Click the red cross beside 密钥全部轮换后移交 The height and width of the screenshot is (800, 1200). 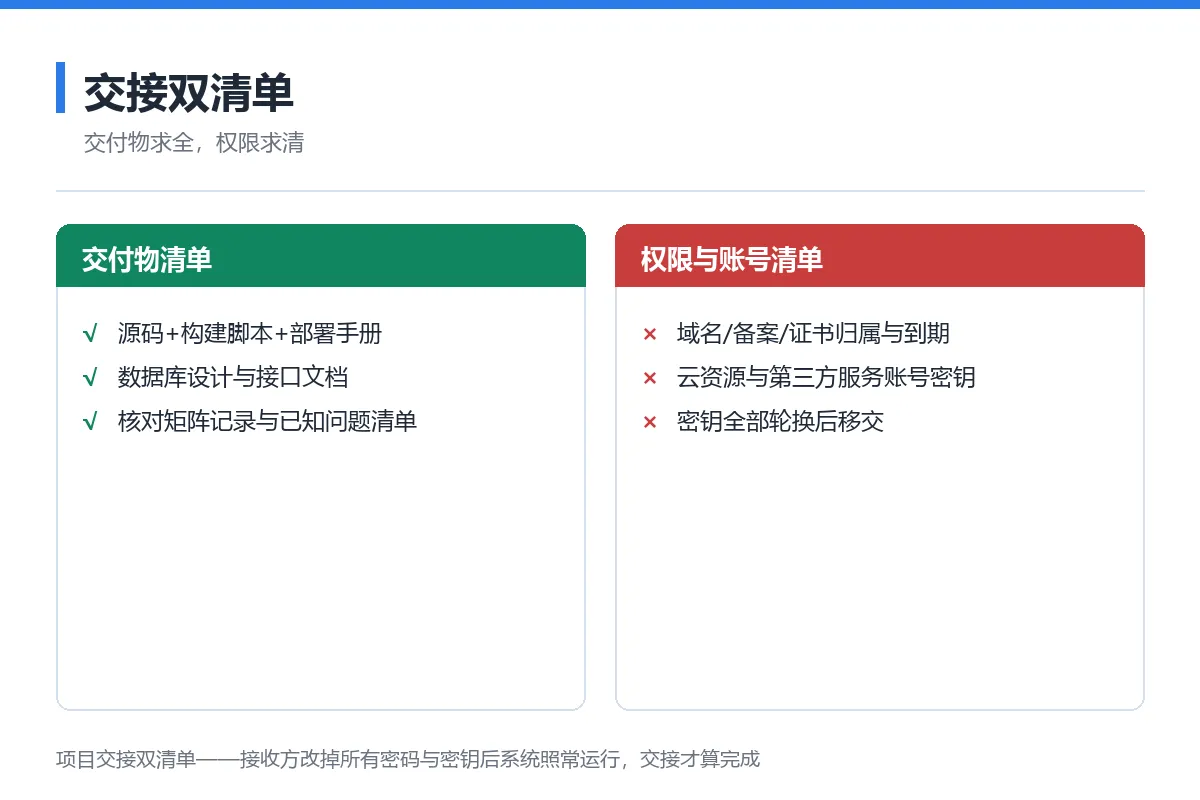(650, 422)
